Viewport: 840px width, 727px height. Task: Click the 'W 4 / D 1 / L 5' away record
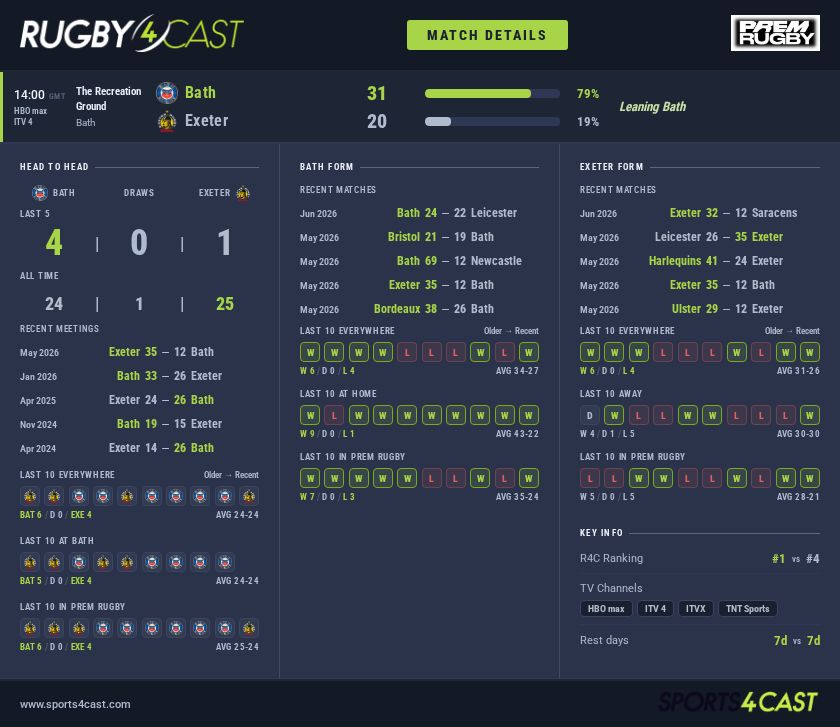608,433
